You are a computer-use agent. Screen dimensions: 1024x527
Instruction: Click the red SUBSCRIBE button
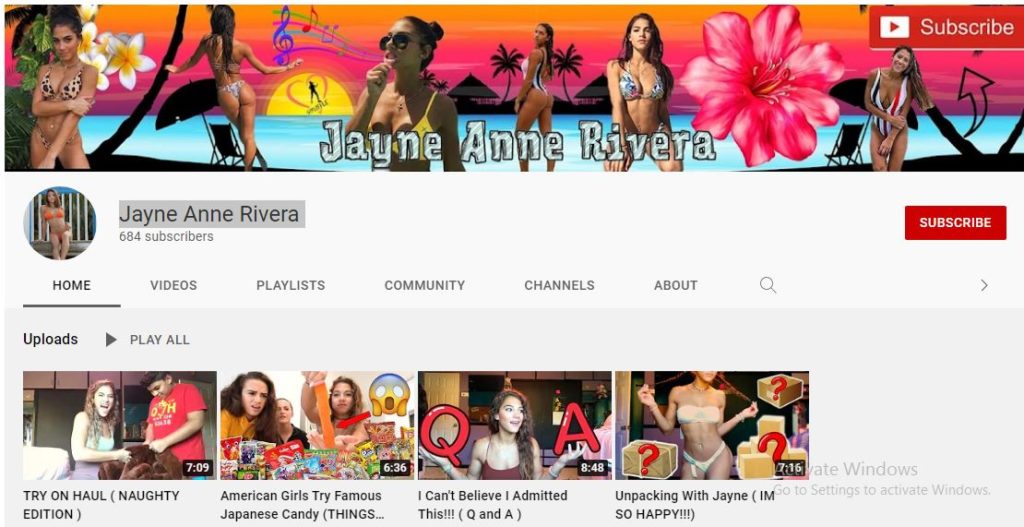955,223
